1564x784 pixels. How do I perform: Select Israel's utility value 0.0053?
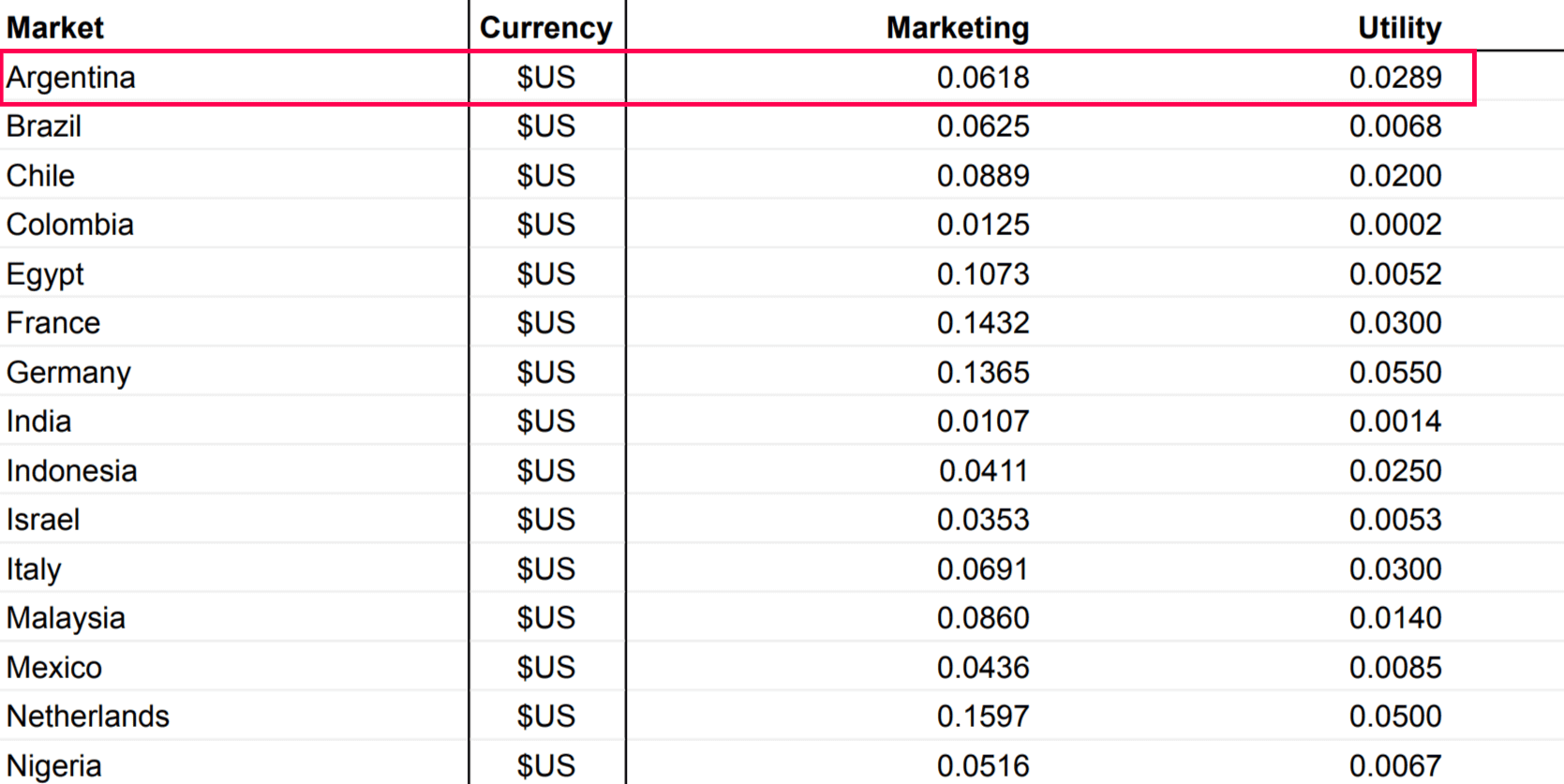1394,520
